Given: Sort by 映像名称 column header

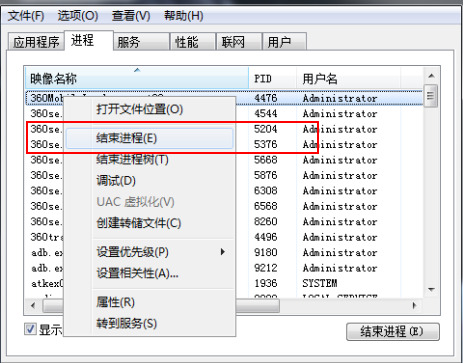Looking at the screenshot, I should pyautogui.click(x=137, y=78).
